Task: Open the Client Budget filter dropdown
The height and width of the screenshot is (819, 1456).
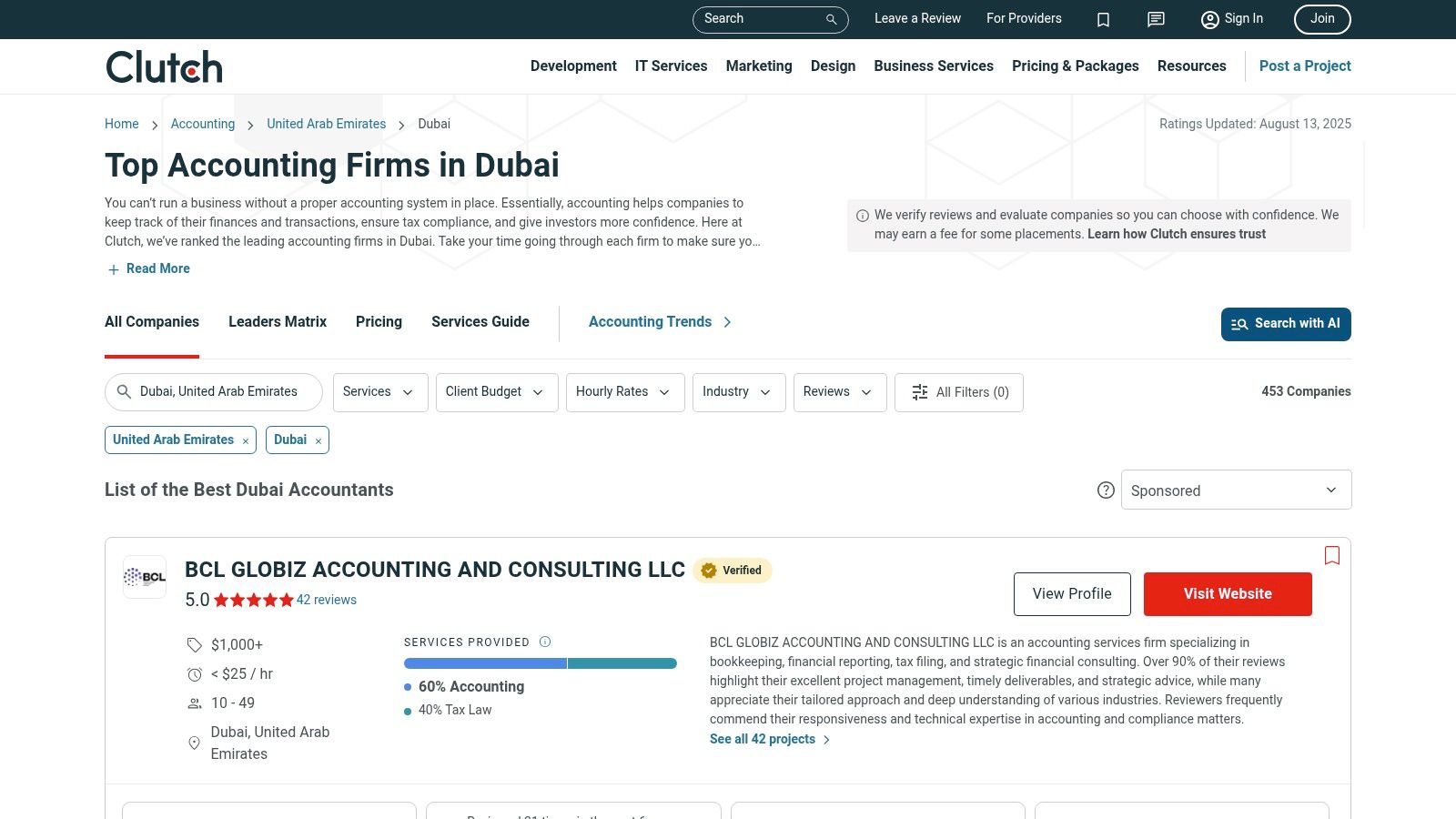Action: click(497, 392)
